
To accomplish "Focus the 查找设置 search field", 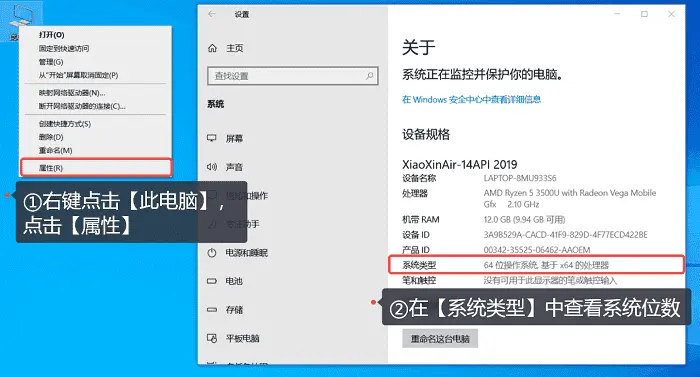I will coord(292,76).
